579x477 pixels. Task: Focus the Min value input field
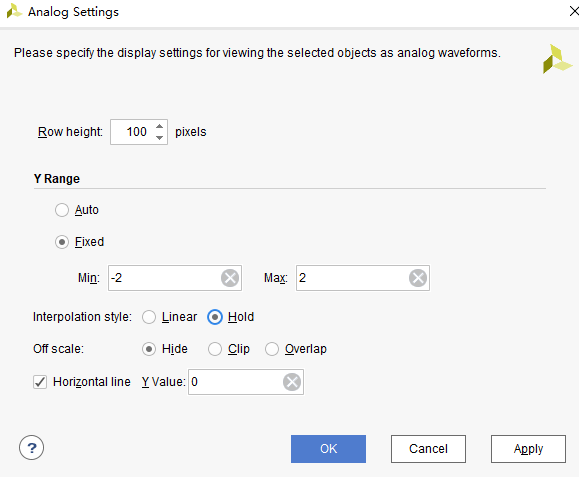(x=164, y=278)
